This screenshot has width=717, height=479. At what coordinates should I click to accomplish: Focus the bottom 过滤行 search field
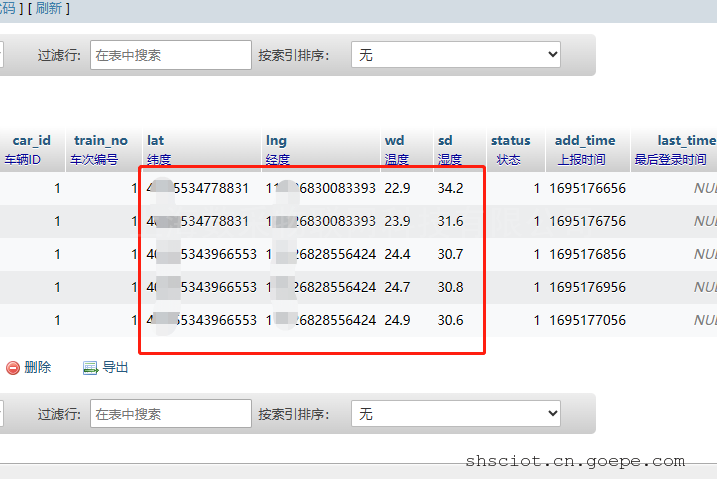pyautogui.click(x=170, y=413)
